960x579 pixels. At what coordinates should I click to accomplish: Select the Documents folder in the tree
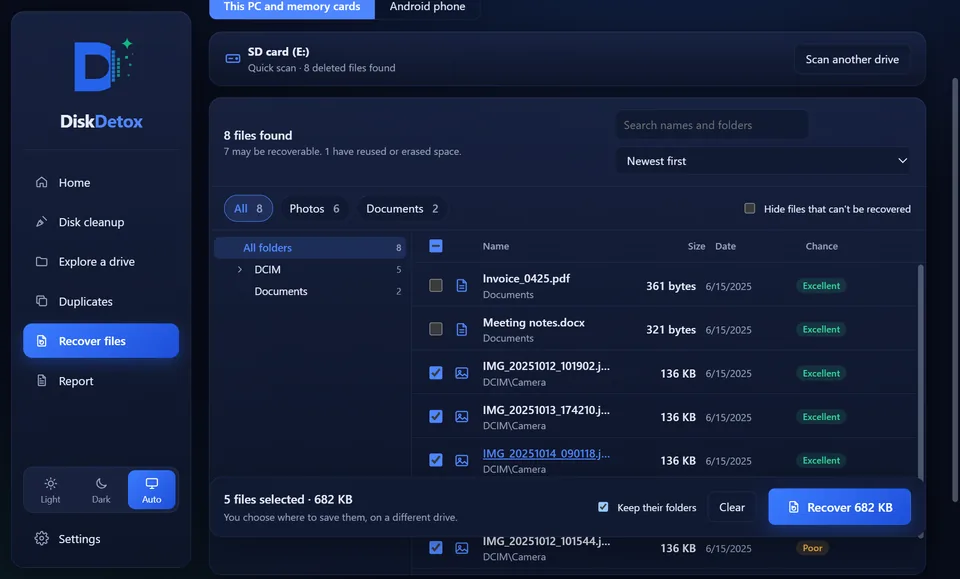coord(310,291)
